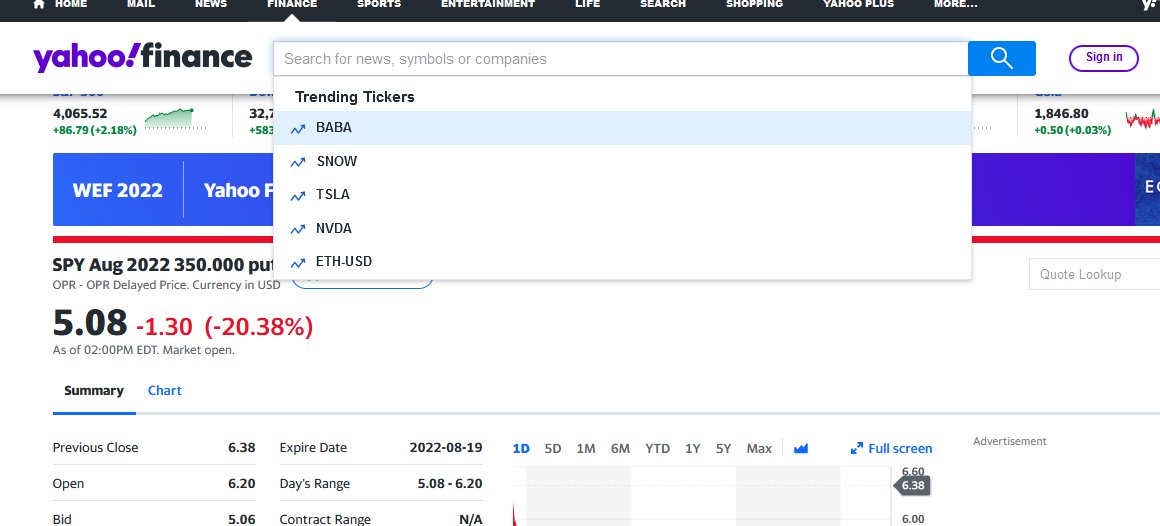Click the Open value 6.20
Screen dimensions: 1160x526
pyautogui.click(x=242, y=484)
